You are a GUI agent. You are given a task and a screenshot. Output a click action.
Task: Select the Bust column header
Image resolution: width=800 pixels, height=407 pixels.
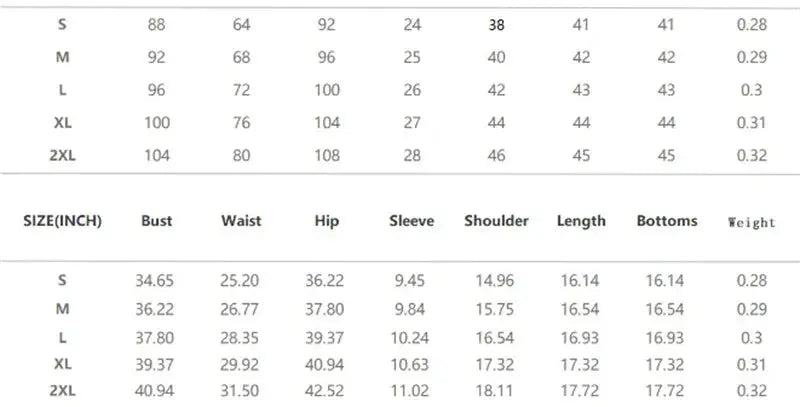pos(156,221)
